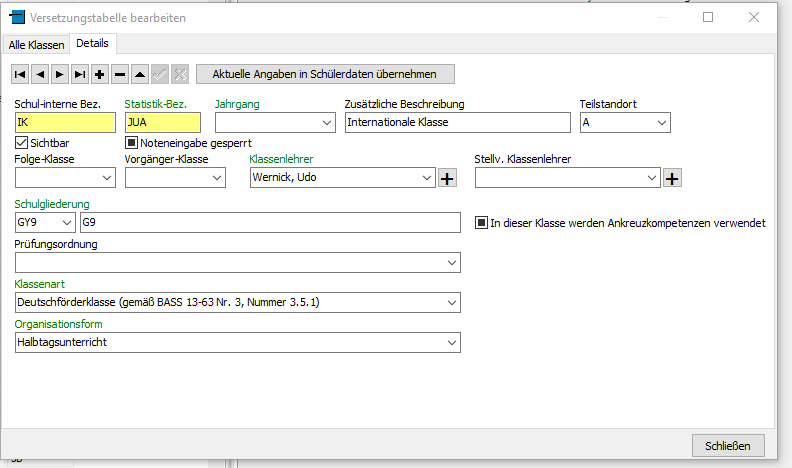792x468 pixels.
Task: Toggle Ankreuzkompetenzen verwendet checkbox
Action: tap(481, 223)
